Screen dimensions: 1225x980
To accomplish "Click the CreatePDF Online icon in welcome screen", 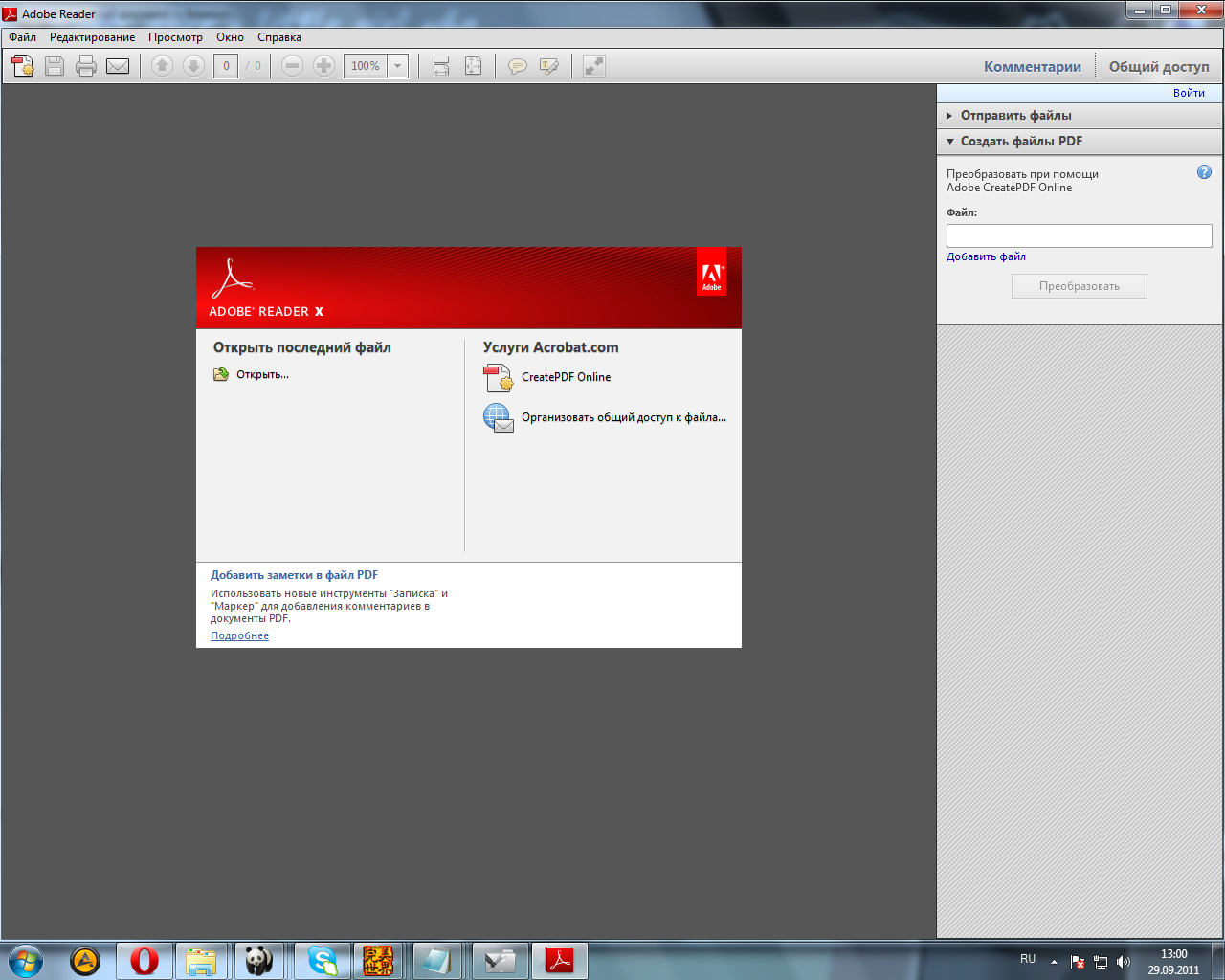I will [x=499, y=378].
